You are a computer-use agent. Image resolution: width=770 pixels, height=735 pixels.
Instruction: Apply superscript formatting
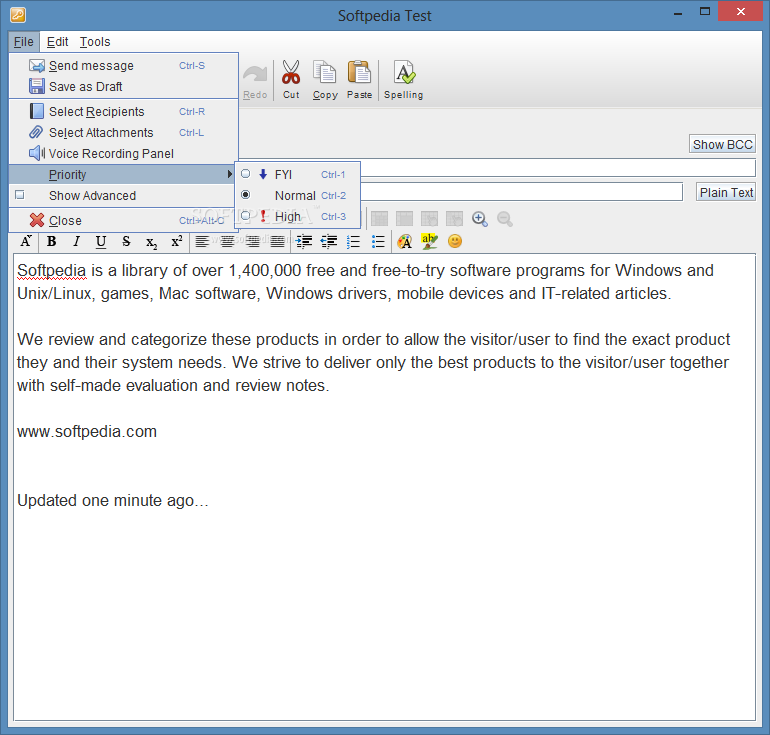point(177,241)
